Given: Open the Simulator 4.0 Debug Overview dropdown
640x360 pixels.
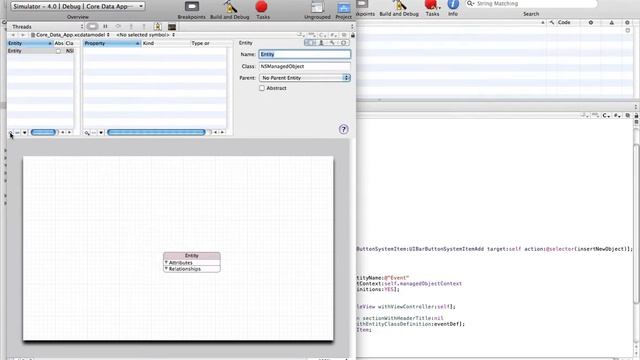Looking at the screenshot, I should (x=78, y=7).
